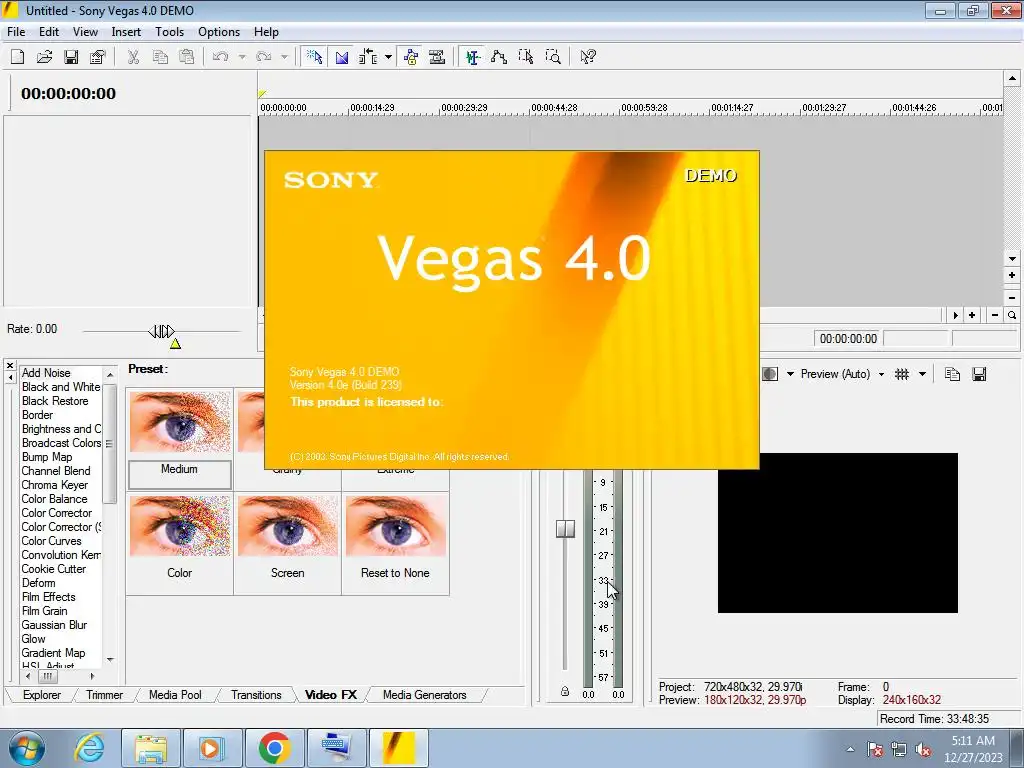Image resolution: width=1024 pixels, height=768 pixels.
Task: Open the Edit menu
Action: tap(49, 31)
